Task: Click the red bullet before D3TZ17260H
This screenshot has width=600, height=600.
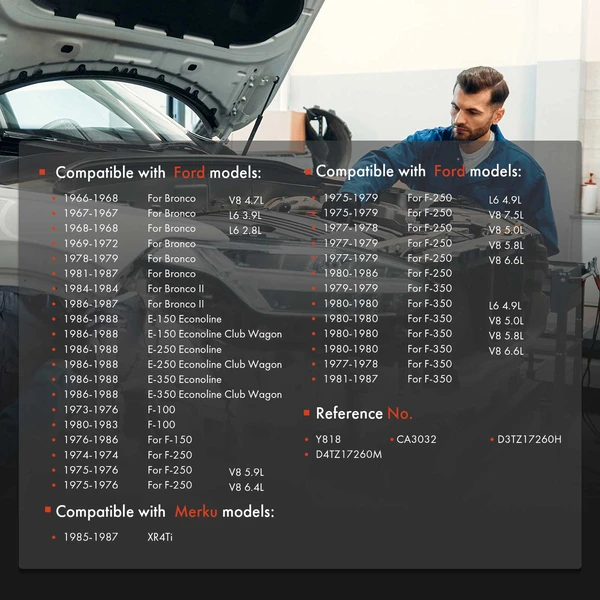Action: click(491, 439)
